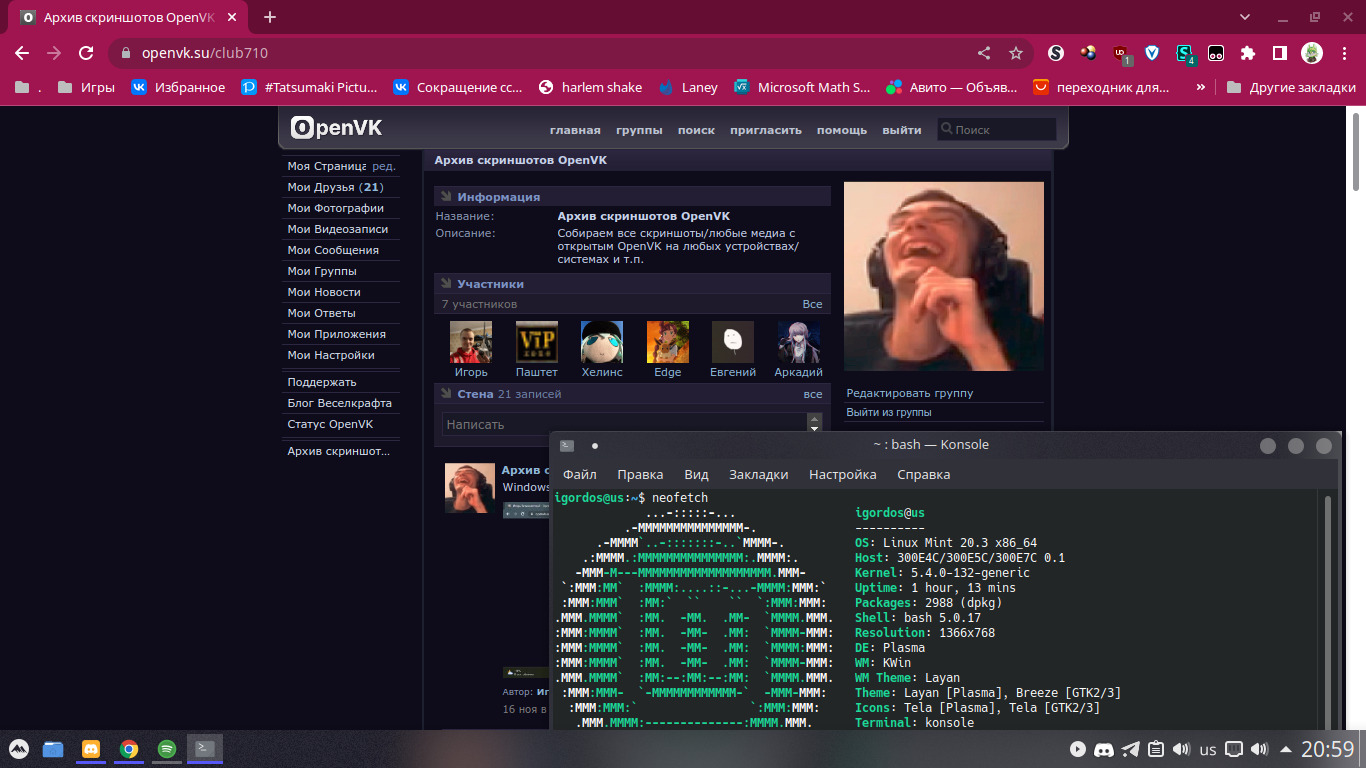Click the volume icon in the tray
This screenshot has height=768, width=1366.
[x=1260, y=749]
